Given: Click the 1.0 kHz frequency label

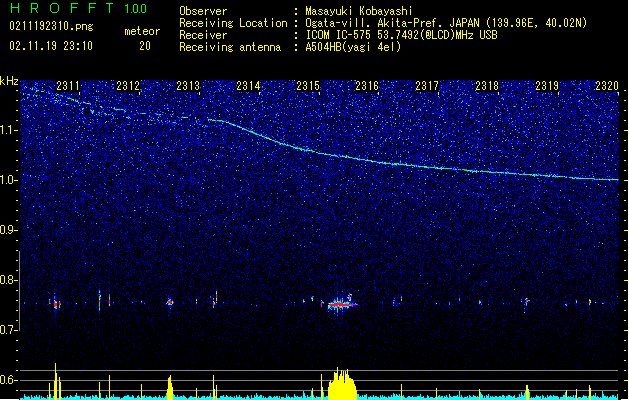Looking at the screenshot, I should click(9, 180).
